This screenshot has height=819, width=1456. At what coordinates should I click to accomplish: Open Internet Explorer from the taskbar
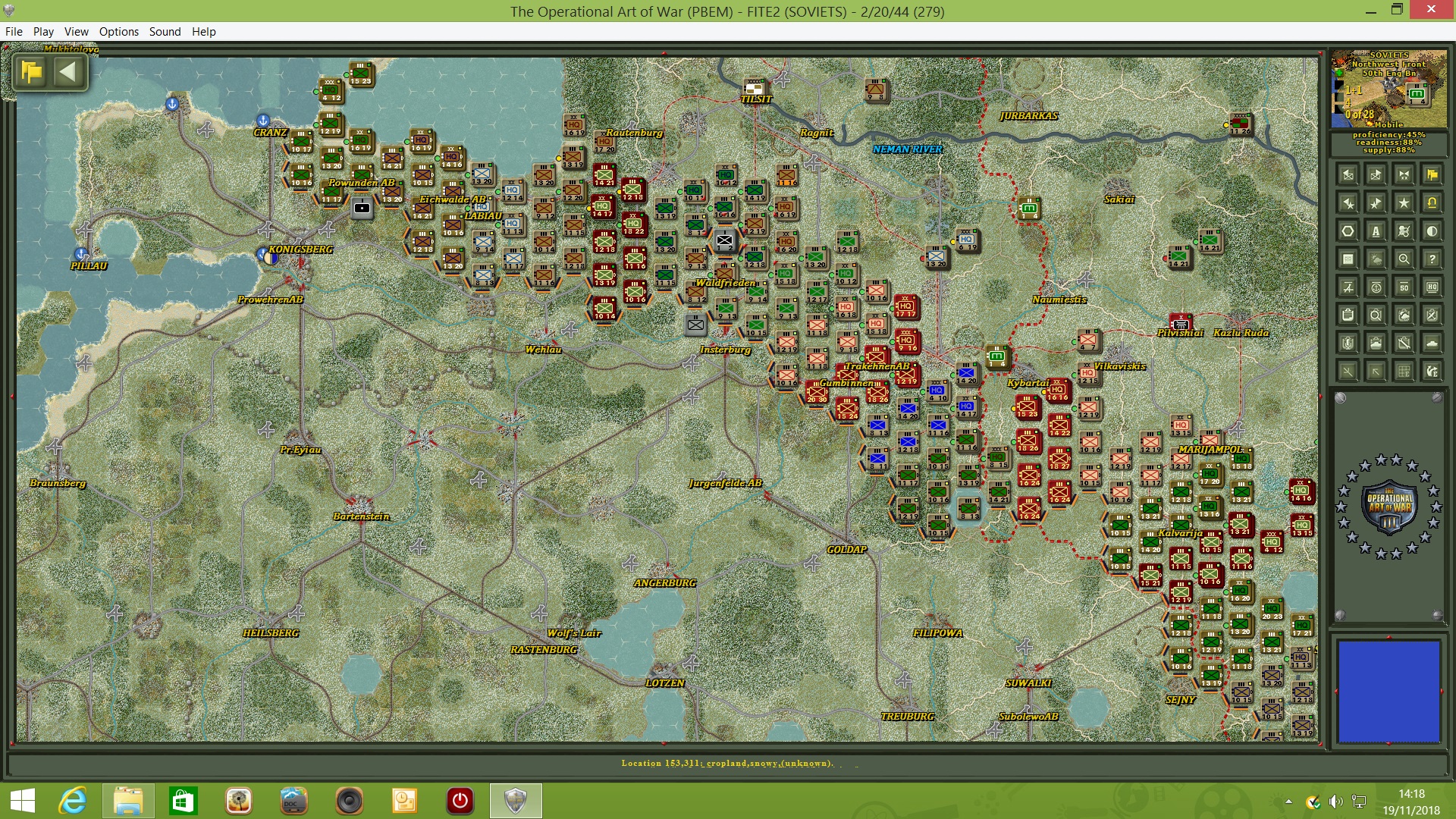coord(73,801)
